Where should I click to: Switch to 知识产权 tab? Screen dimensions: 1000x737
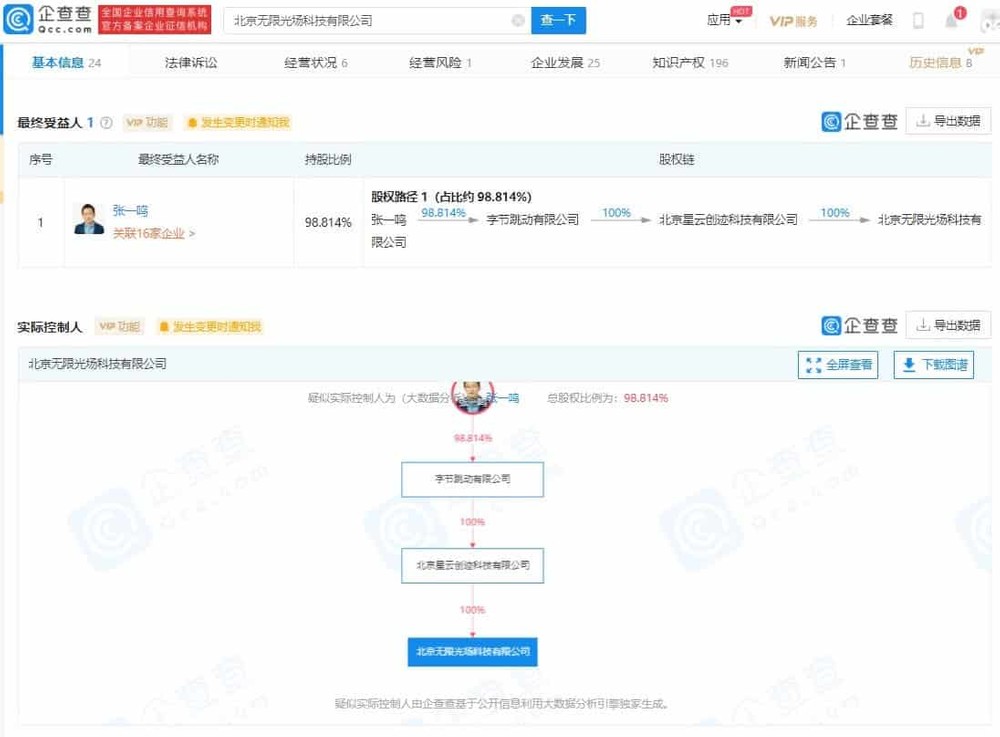(690, 62)
